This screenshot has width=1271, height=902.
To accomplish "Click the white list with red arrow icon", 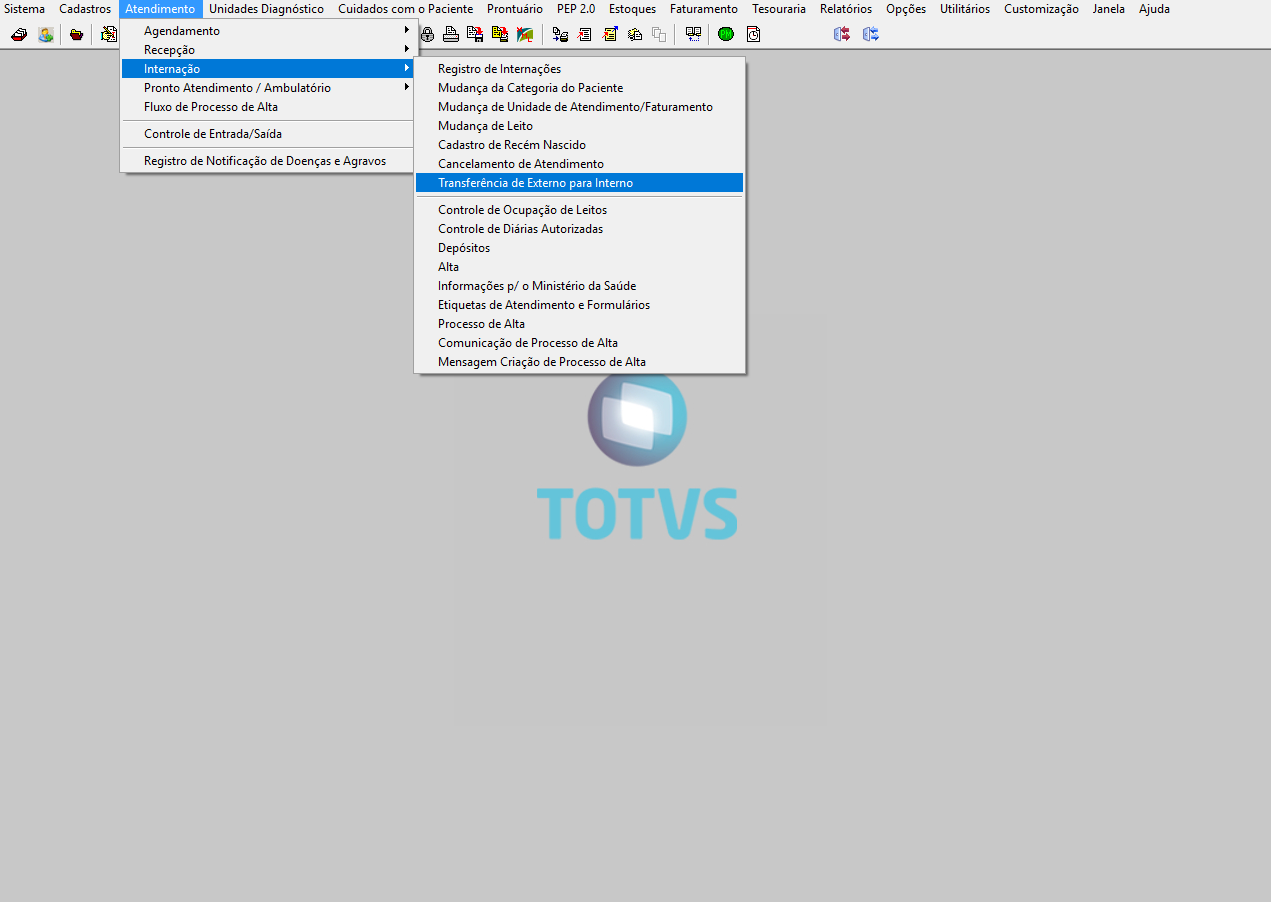I will coord(585,34).
